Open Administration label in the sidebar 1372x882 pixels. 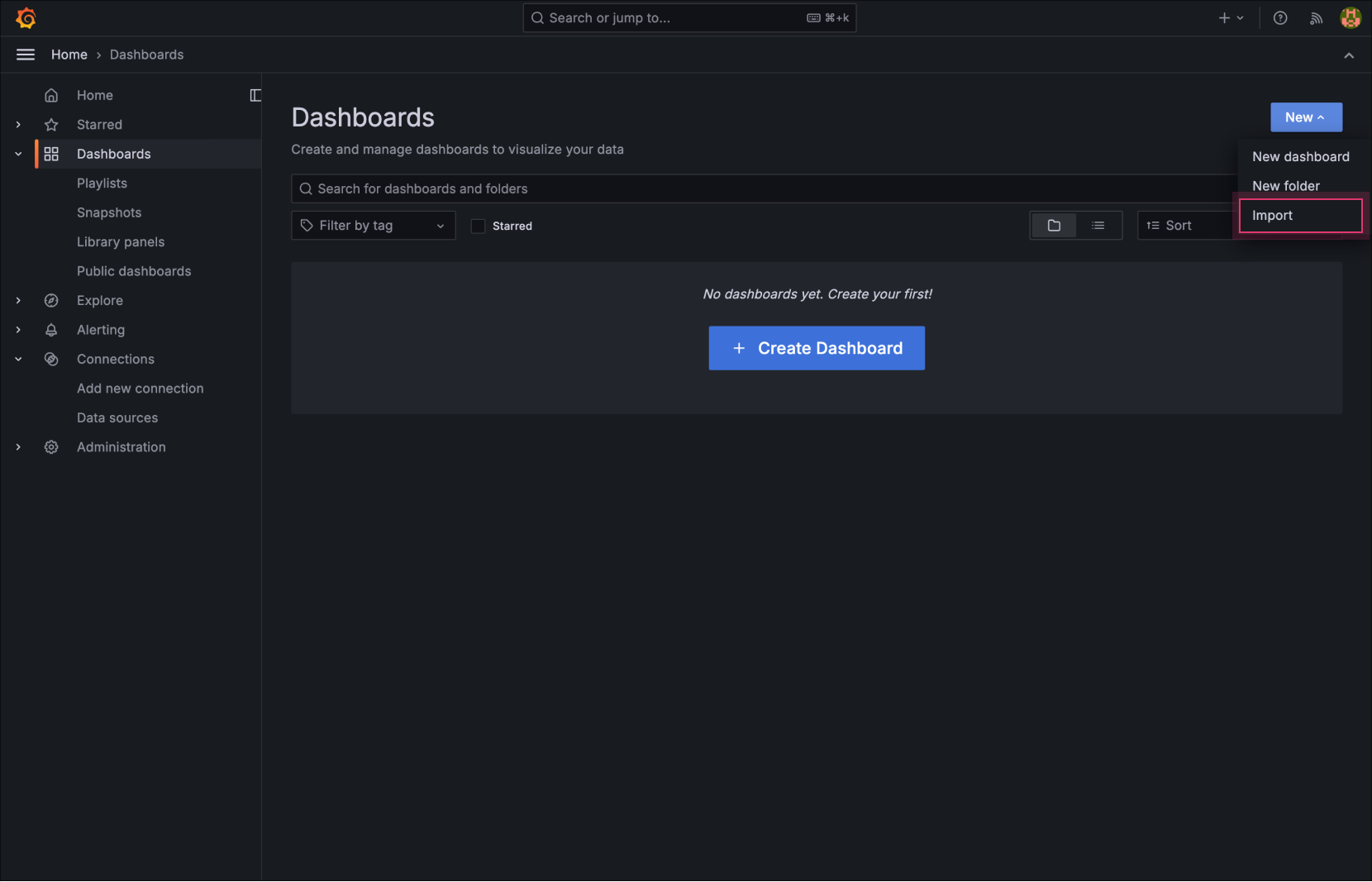[x=121, y=447]
